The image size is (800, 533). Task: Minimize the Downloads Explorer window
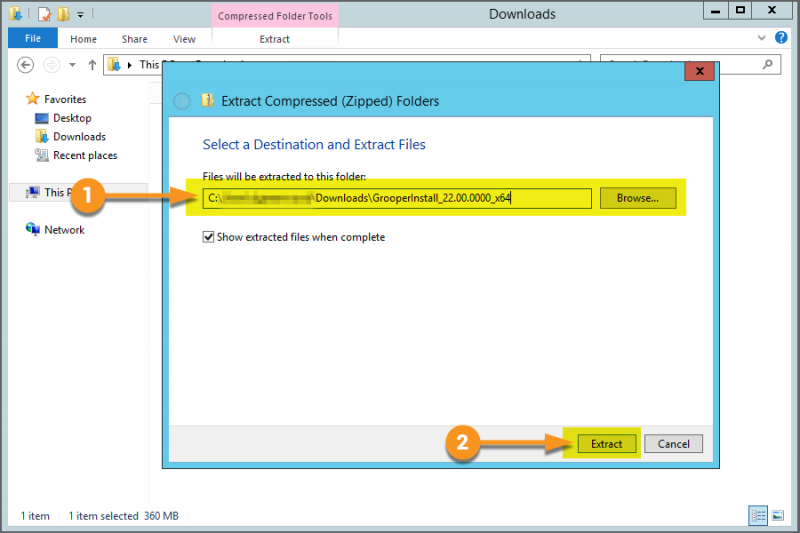(x=715, y=11)
